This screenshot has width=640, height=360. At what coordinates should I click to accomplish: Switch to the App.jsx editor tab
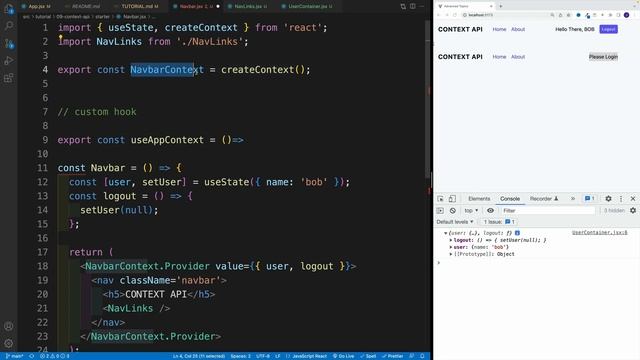point(36,6)
